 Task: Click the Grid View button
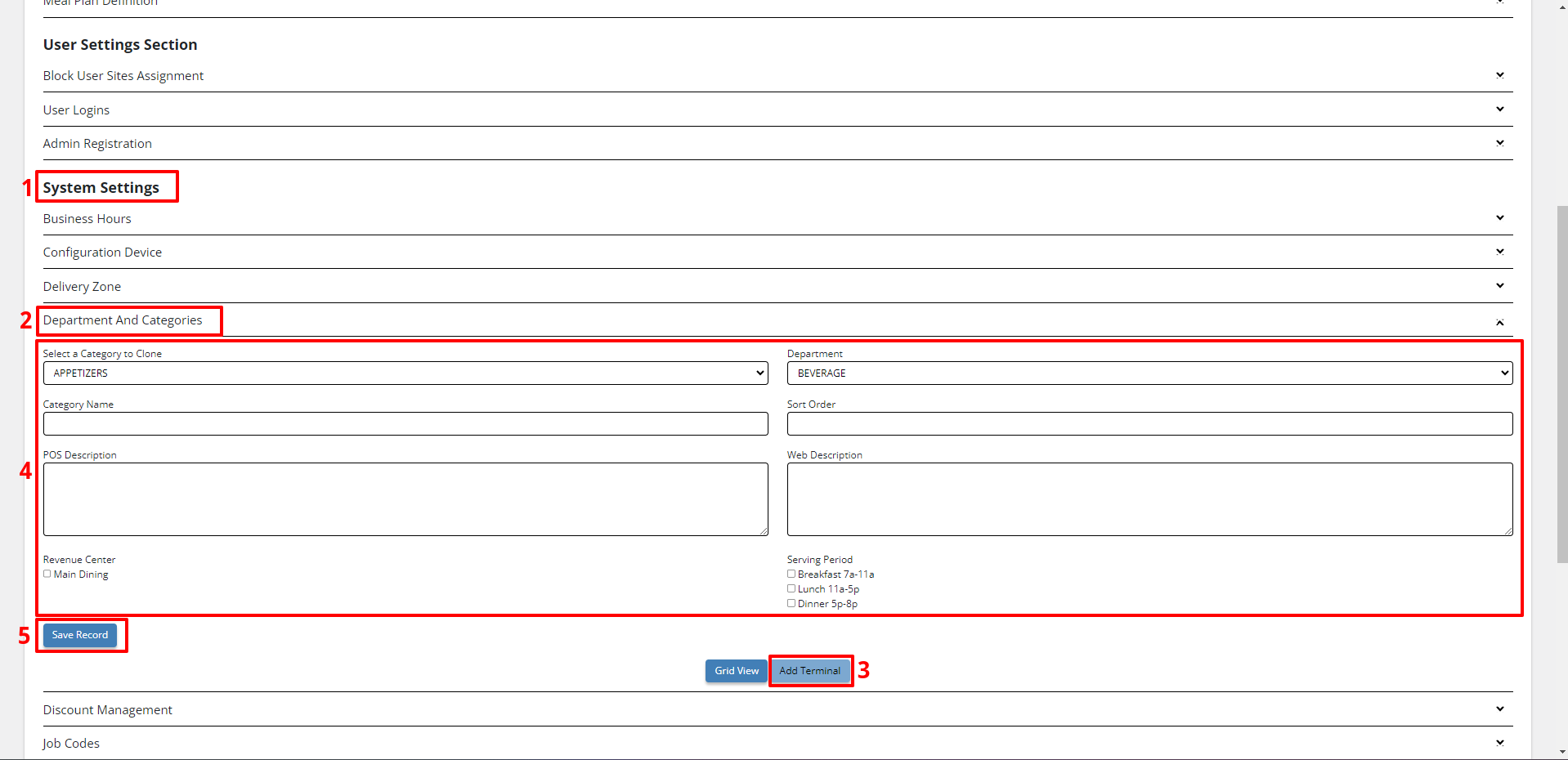[x=736, y=671]
